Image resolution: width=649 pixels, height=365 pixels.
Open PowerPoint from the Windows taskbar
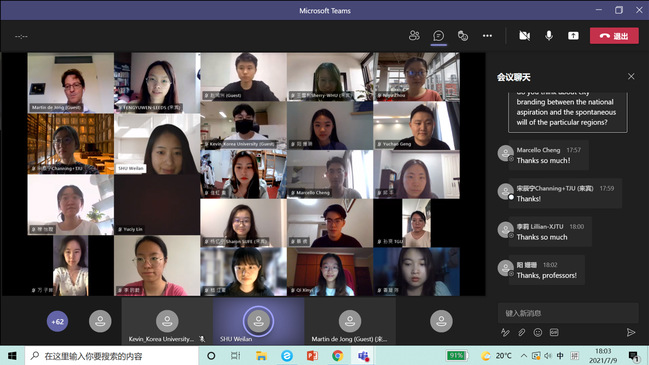pyautogui.click(x=312, y=355)
